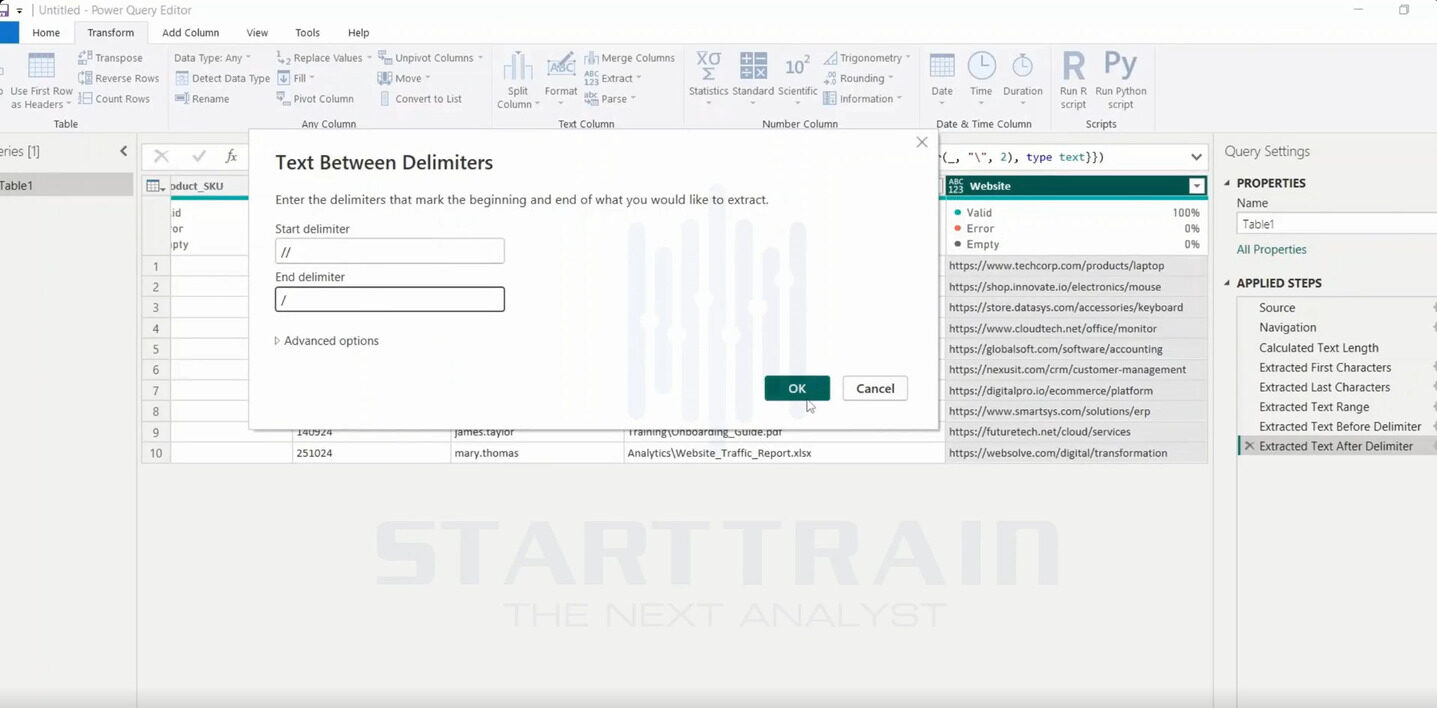Open the Split Column tool
The height and width of the screenshot is (708, 1437).
coord(518,80)
